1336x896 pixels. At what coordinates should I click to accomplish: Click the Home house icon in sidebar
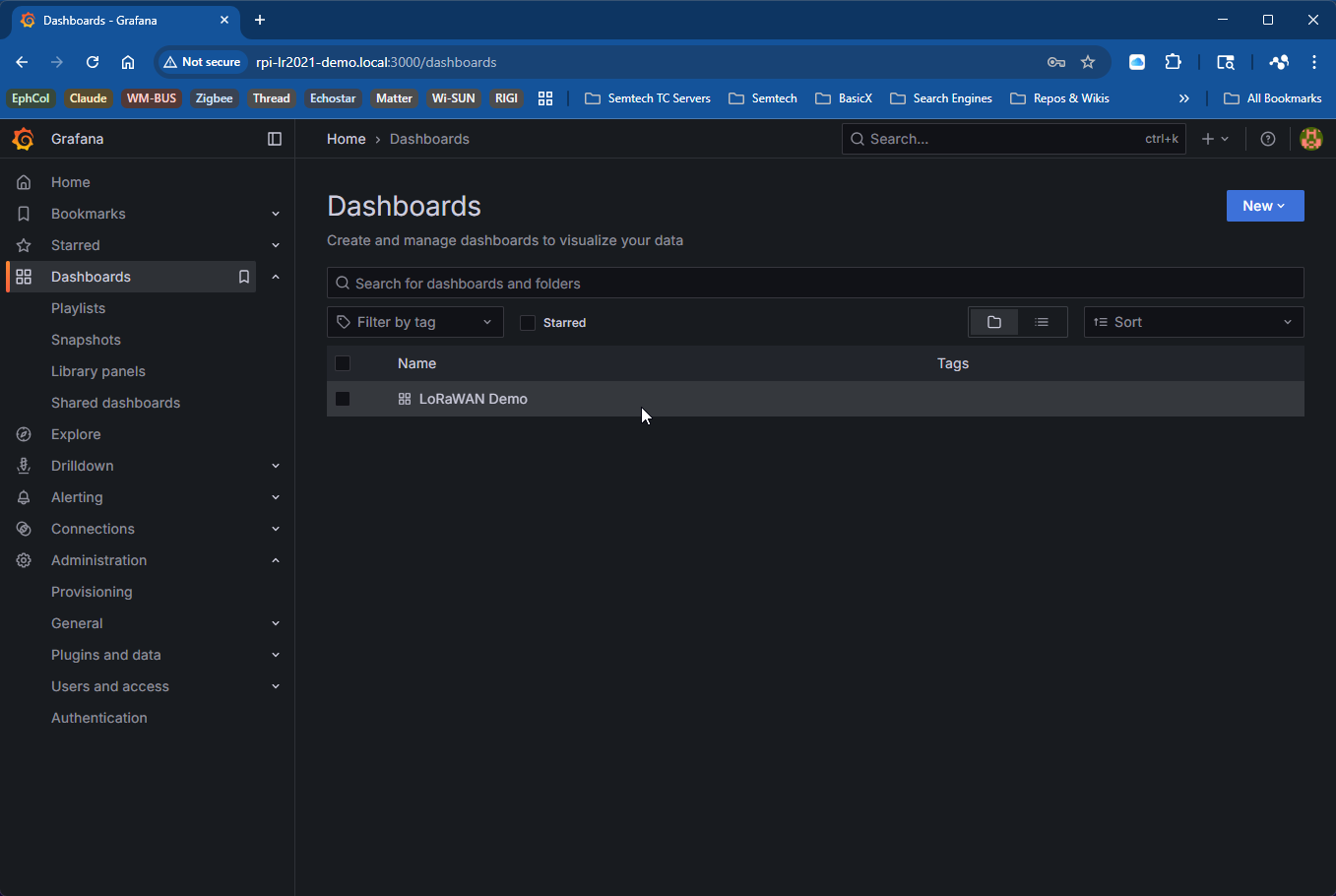pos(24,182)
